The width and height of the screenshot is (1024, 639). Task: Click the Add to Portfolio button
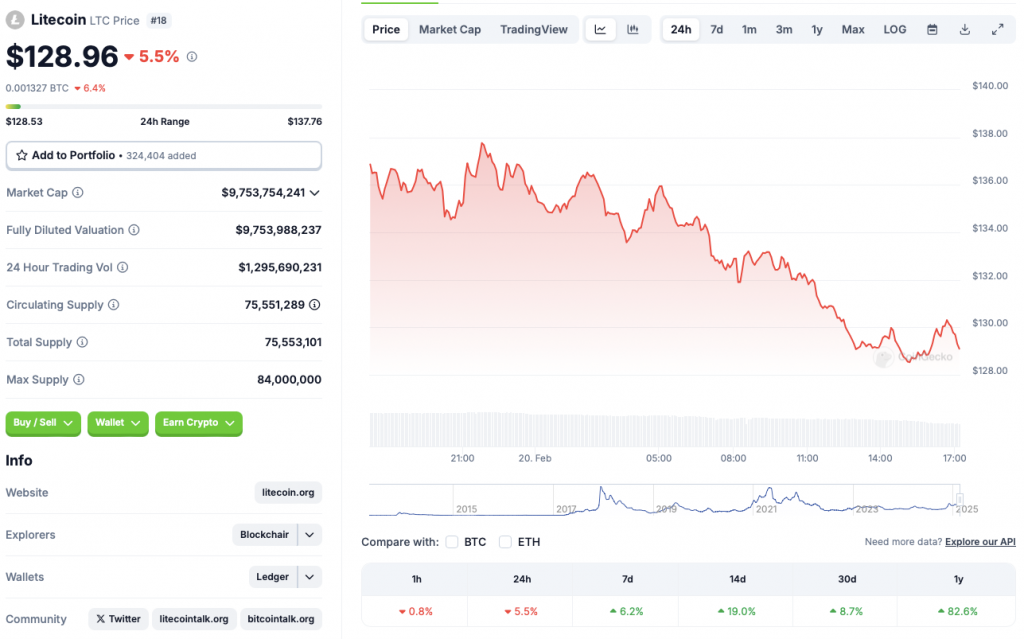[164, 156]
